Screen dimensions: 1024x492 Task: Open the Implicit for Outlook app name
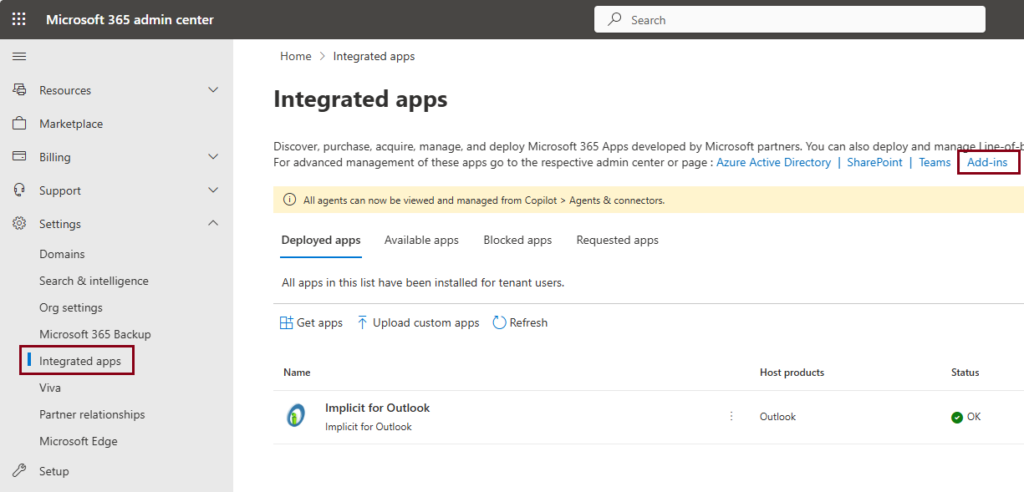[x=377, y=408]
